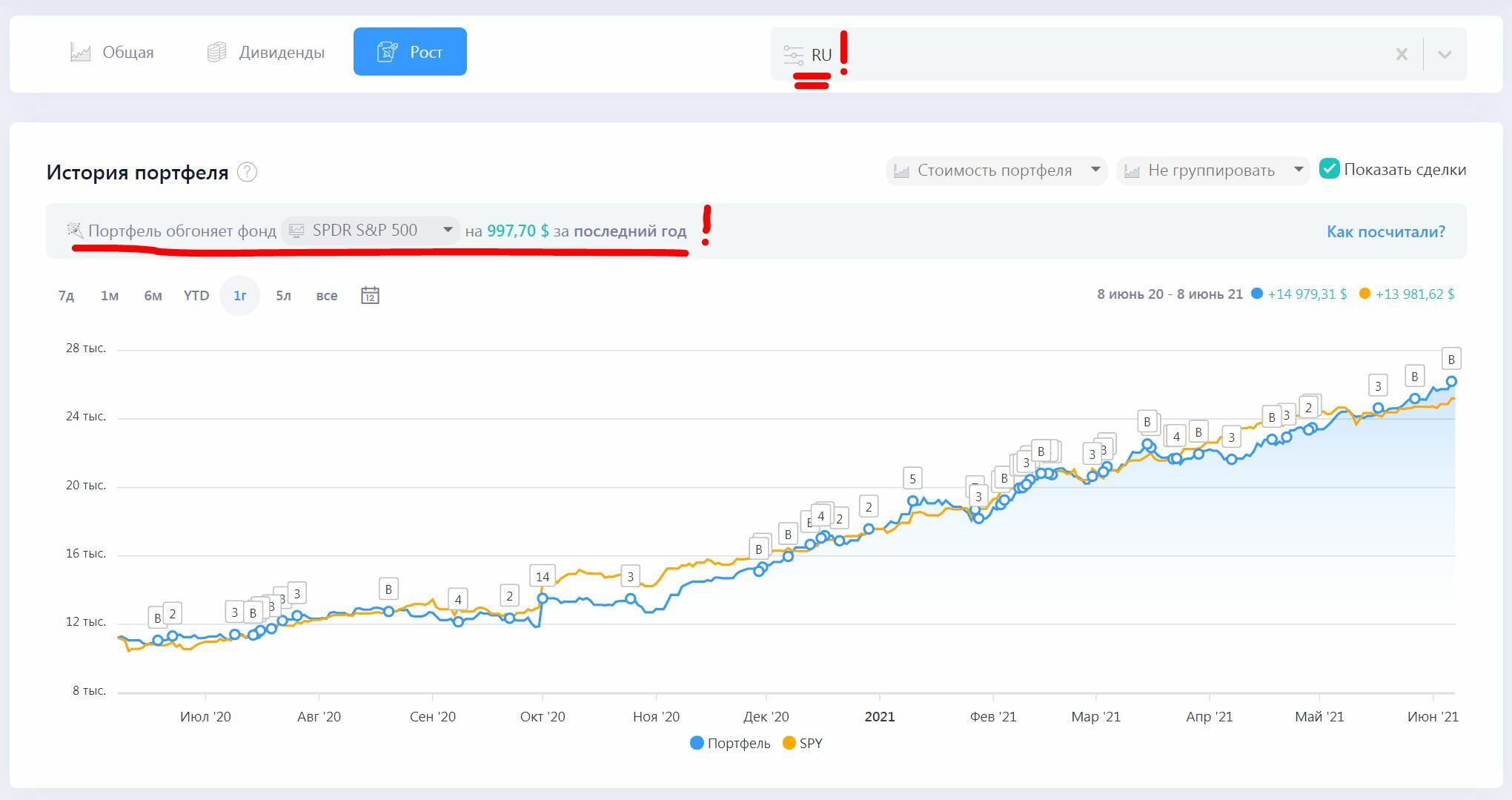The width and height of the screenshot is (1512, 800).
Task: Click the rocket icon before Портфель обгоняет фонд
Action: pos(75,231)
